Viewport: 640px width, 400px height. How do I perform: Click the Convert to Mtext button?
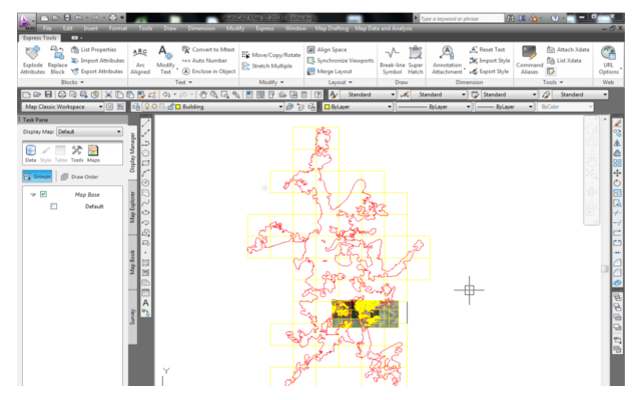click(209, 49)
